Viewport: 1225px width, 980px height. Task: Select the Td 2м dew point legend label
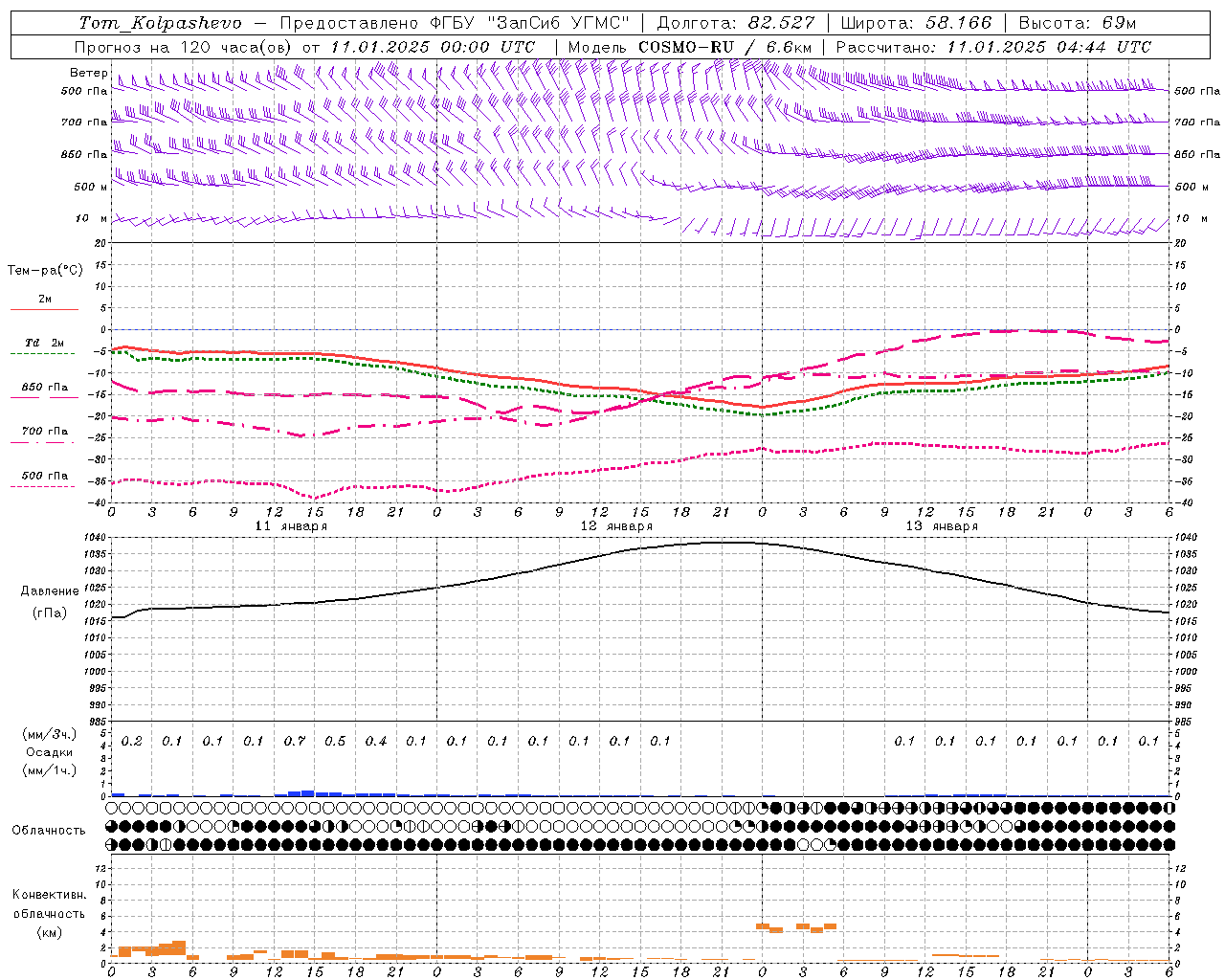point(45,343)
